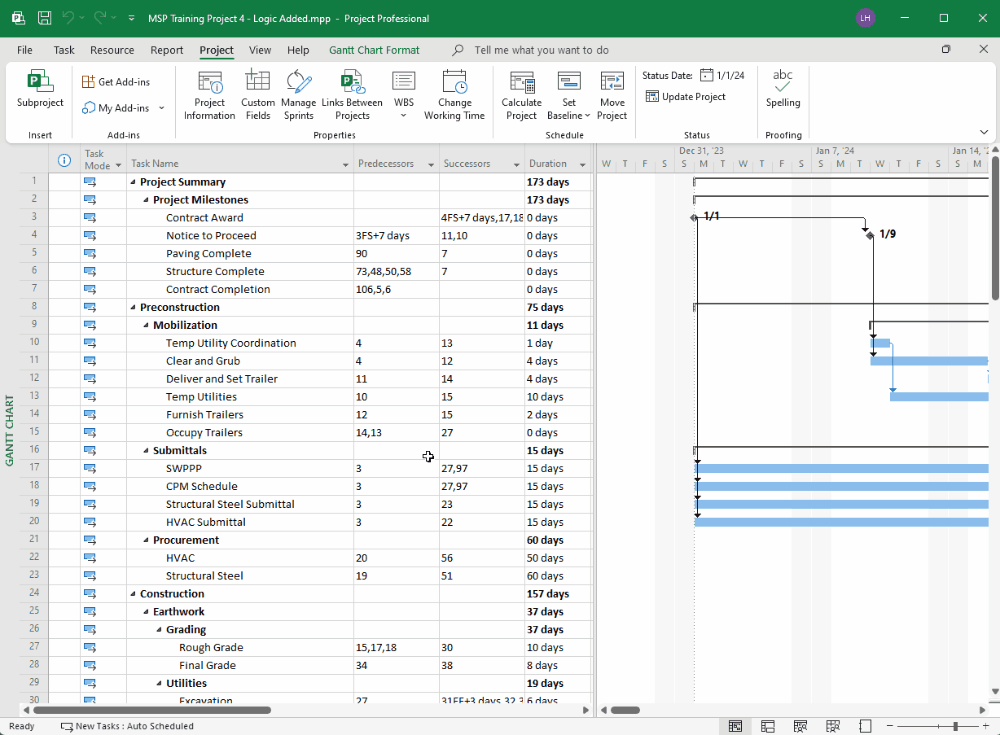The image size is (1000, 735).
Task: Open the Task tab
Action: (x=64, y=50)
